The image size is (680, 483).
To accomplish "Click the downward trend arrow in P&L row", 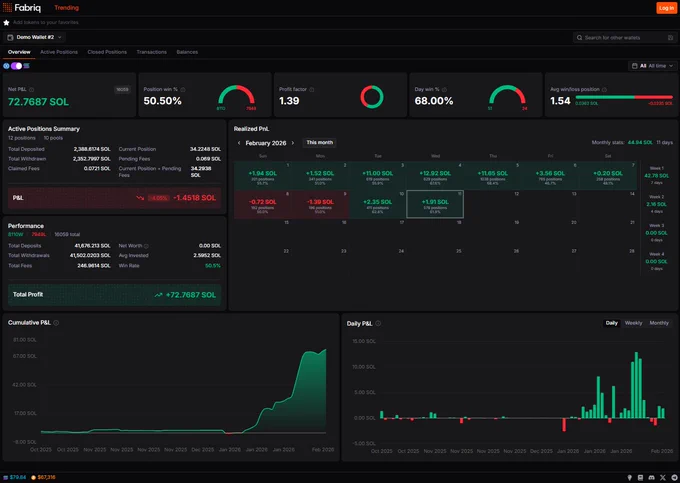I will pos(140,198).
